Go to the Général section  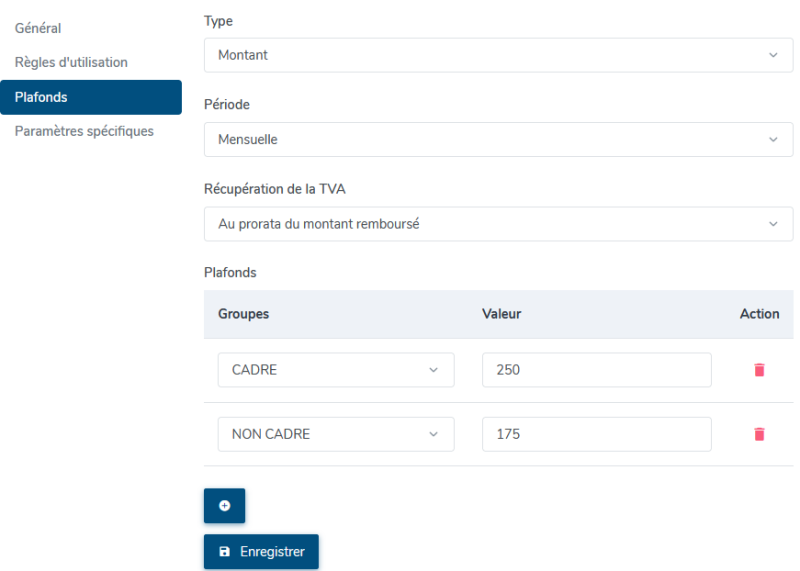(x=38, y=28)
